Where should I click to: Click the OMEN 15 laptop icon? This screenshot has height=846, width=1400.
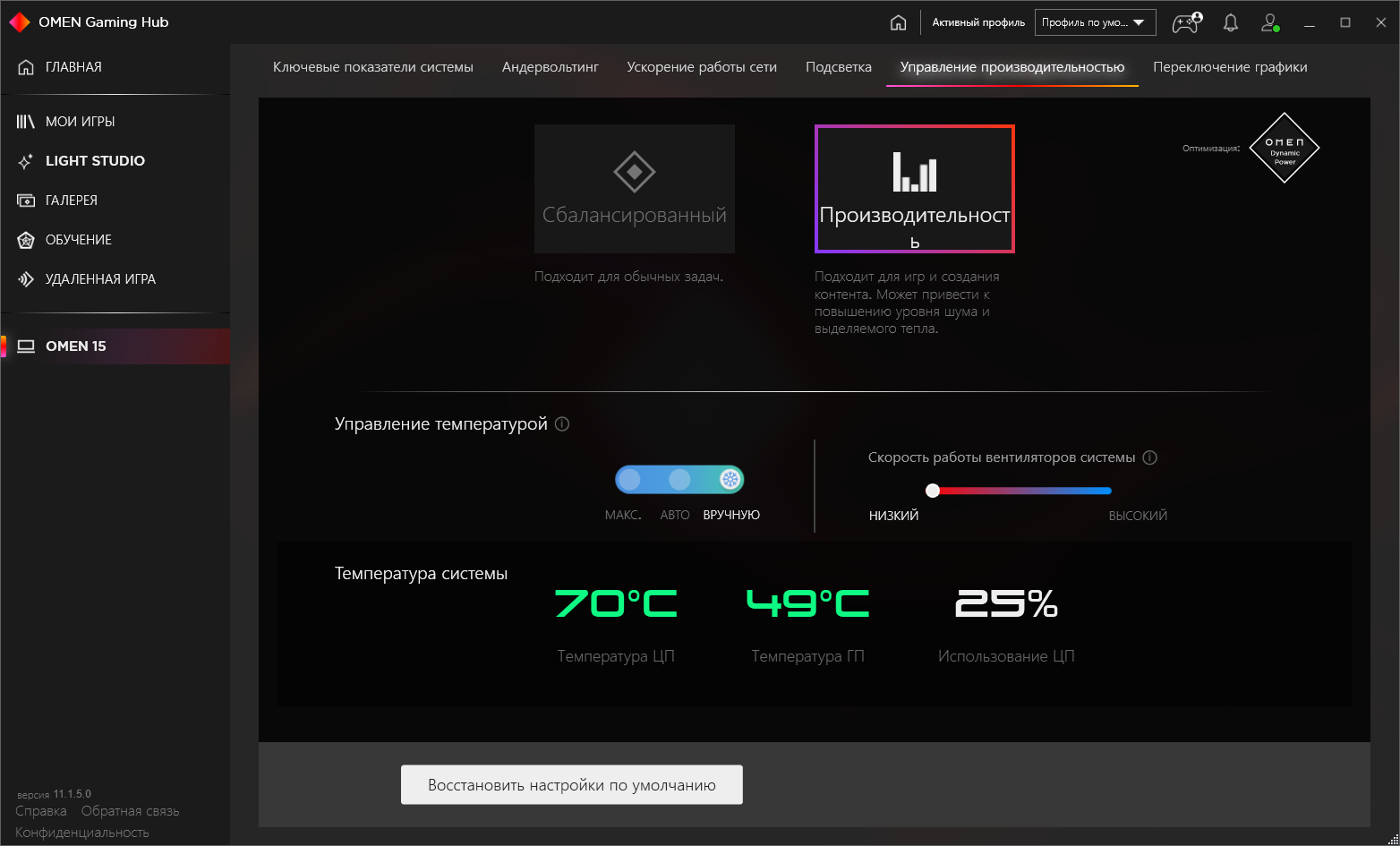(26, 346)
